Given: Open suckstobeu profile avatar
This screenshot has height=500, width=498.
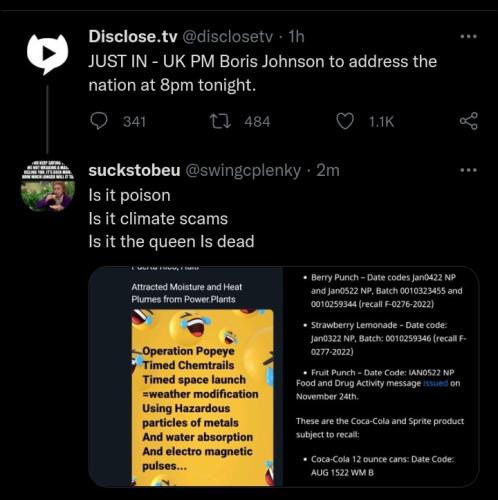Looking at the screenshot, I should 48,185.
